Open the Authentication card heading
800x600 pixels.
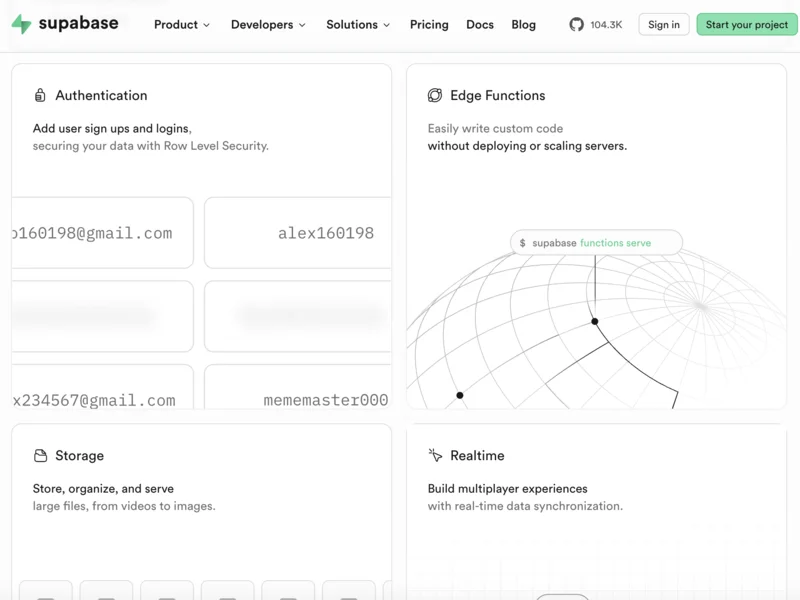pos(102,95)
